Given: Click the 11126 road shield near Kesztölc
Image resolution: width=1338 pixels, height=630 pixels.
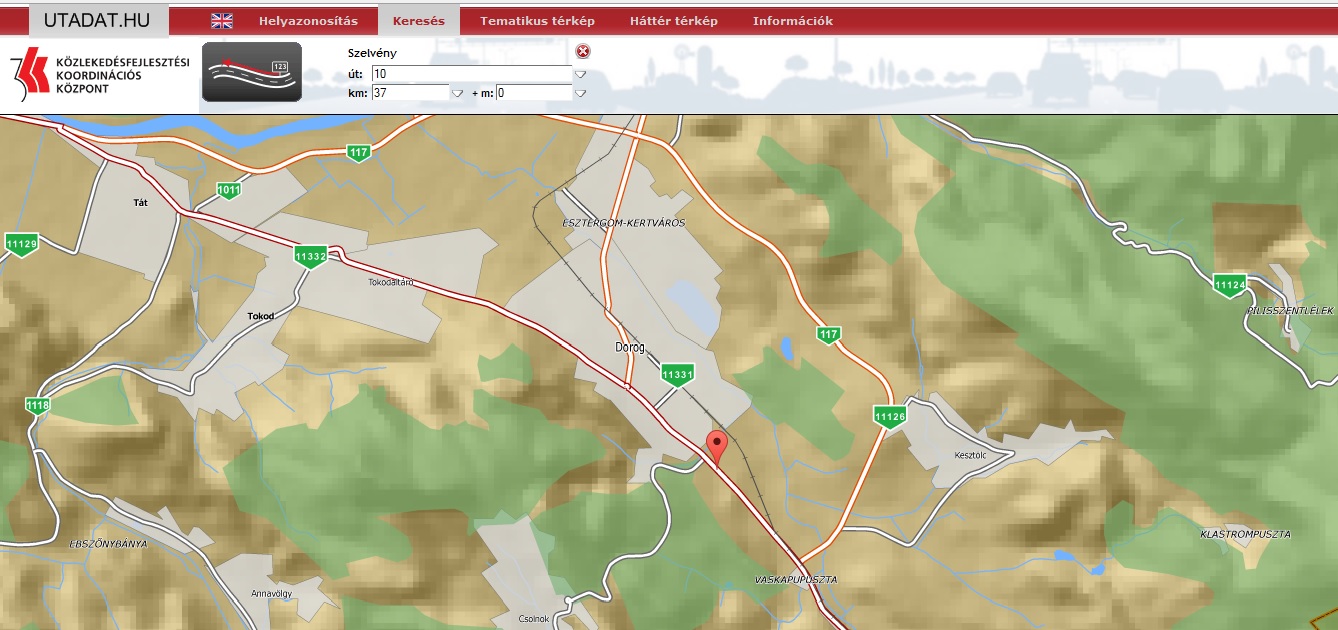Looking at the screenshot, I should (889, 416).
